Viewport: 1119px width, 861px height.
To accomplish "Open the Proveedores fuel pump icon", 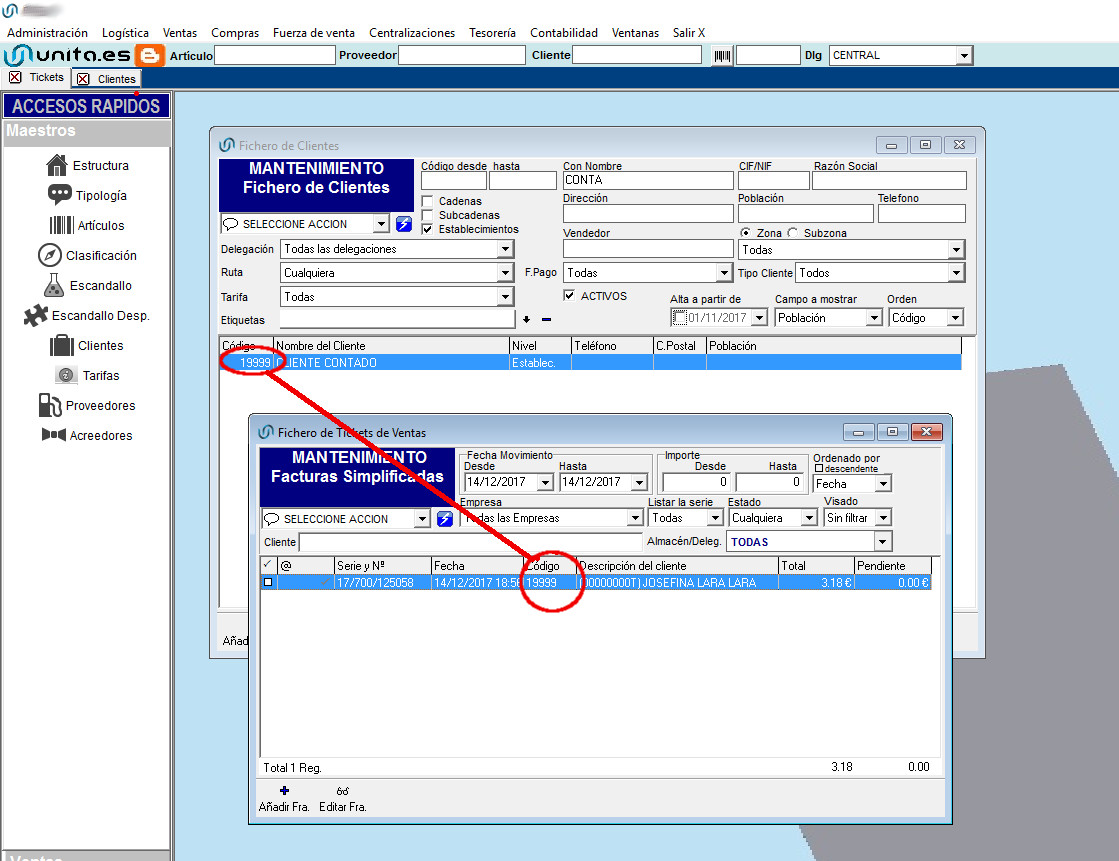I will pyautogui.click(x=50, y=405).
